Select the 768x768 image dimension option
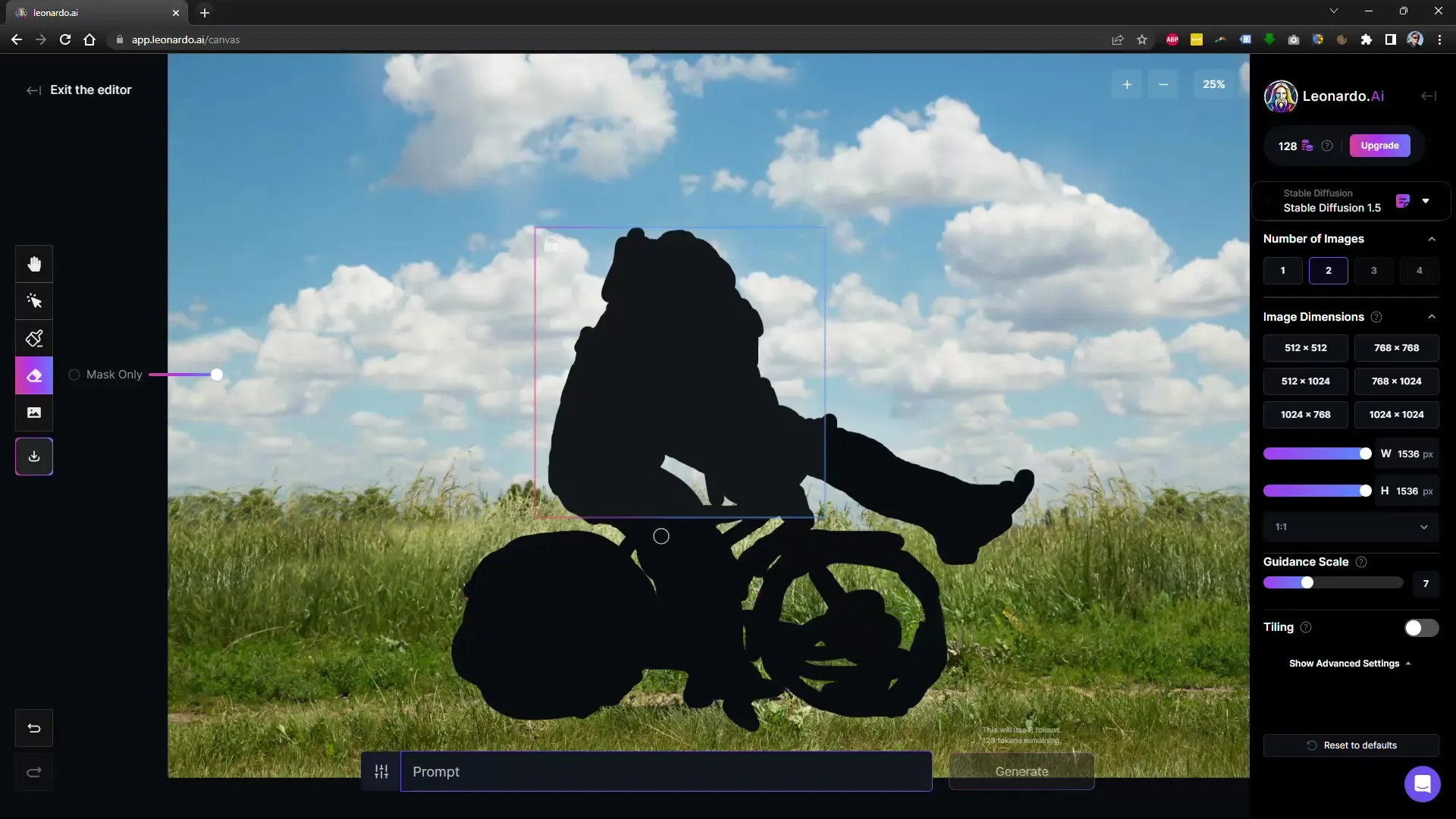The height and width of the screenshot is (819, 1456). point(1396,347)
